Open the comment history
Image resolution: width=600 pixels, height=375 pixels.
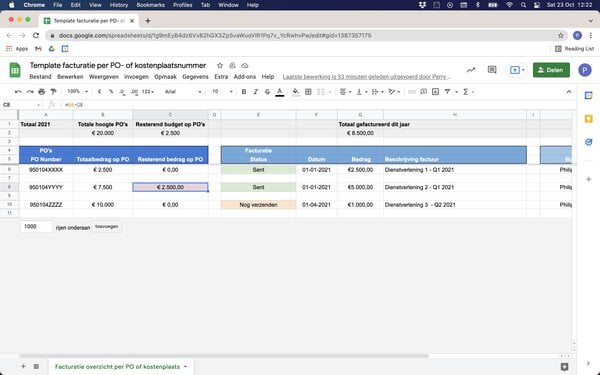click(x=492, y=70)
